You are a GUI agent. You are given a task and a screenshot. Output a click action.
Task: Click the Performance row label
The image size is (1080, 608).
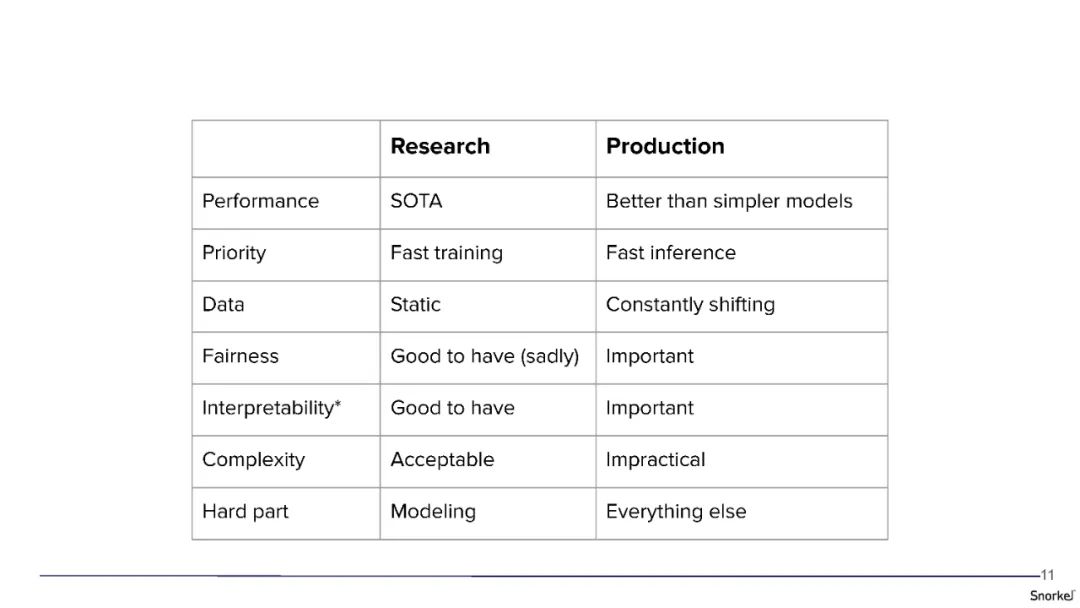point(260,201)
